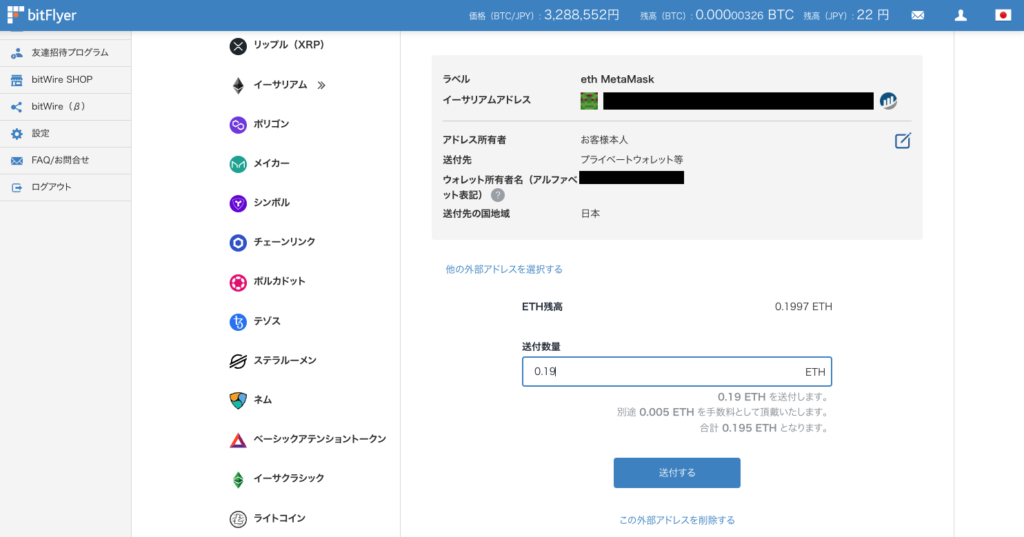1024x537 pixels.
Task: Click the 設定 gear icon
Action: [x=17, y=133]
